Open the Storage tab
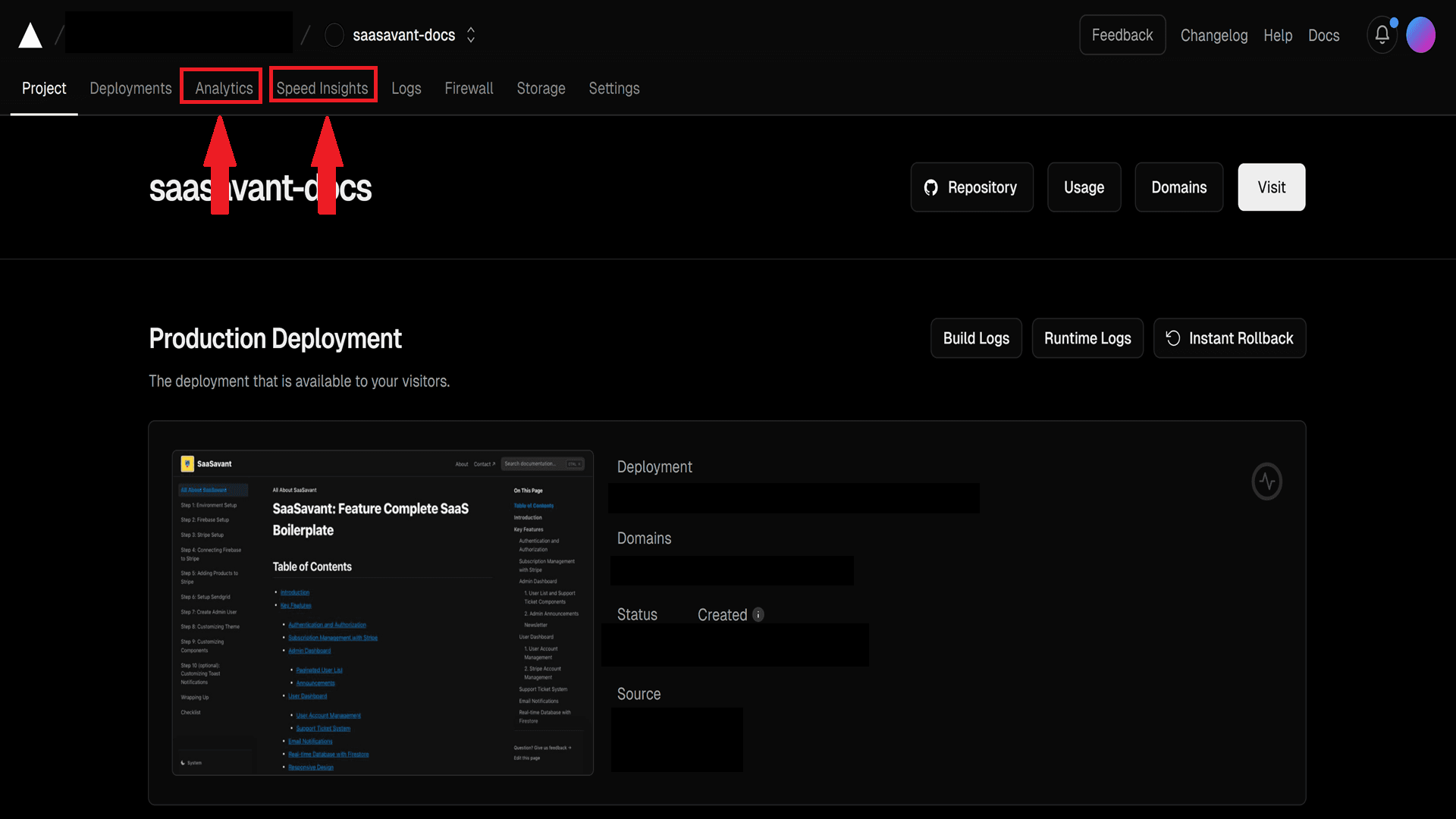 tap(541, 88)
